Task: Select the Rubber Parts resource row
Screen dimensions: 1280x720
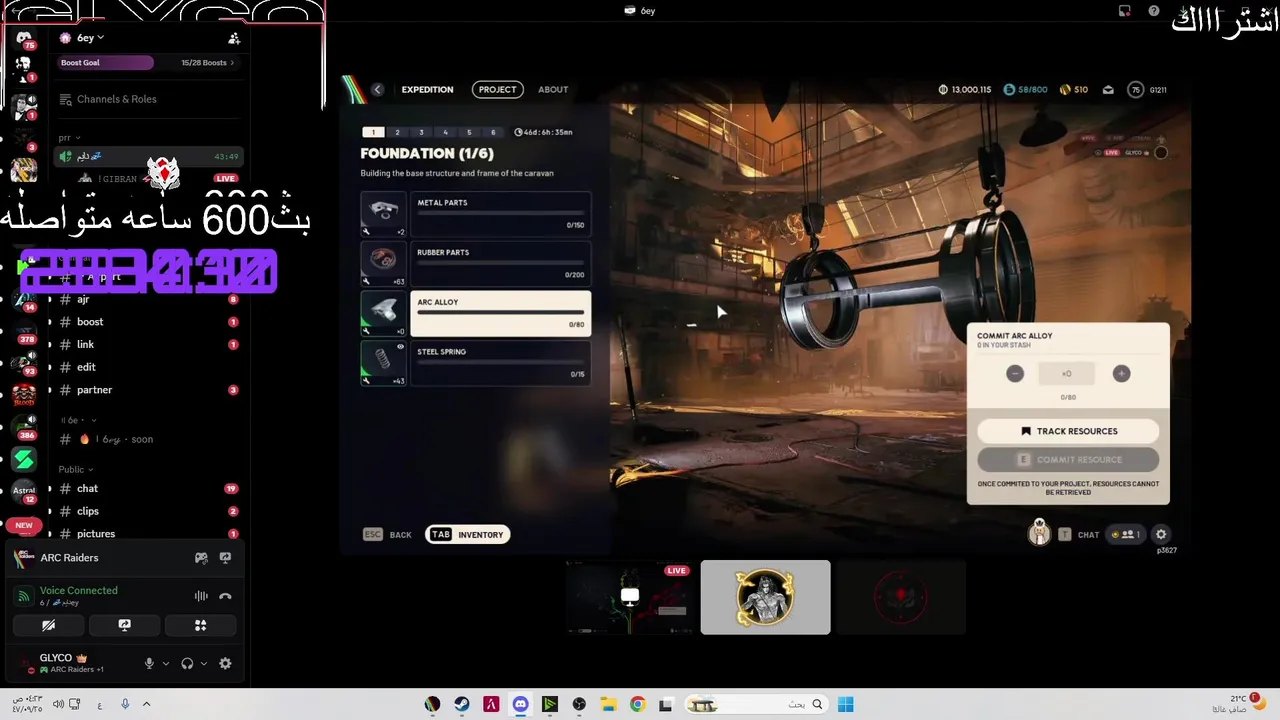Action: coord(501,264)
